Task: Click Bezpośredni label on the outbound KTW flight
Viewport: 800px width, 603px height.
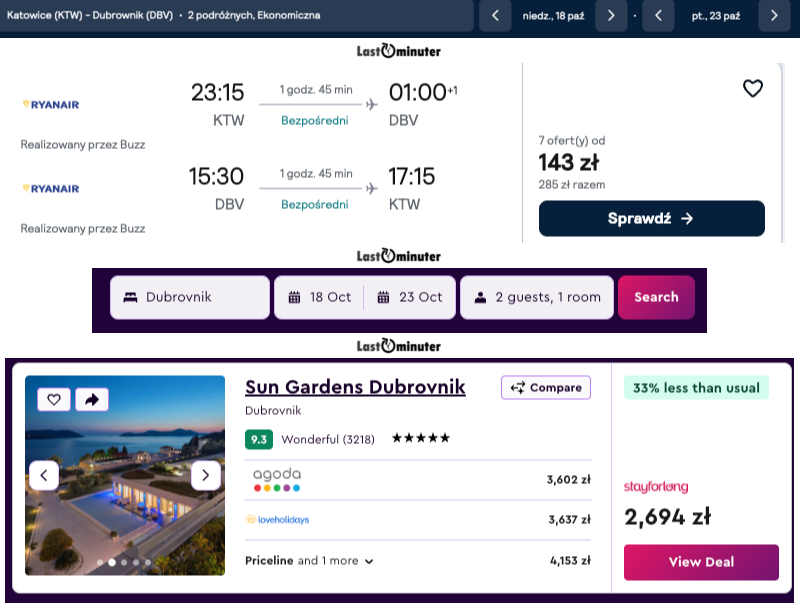Action: pos(315,121)
